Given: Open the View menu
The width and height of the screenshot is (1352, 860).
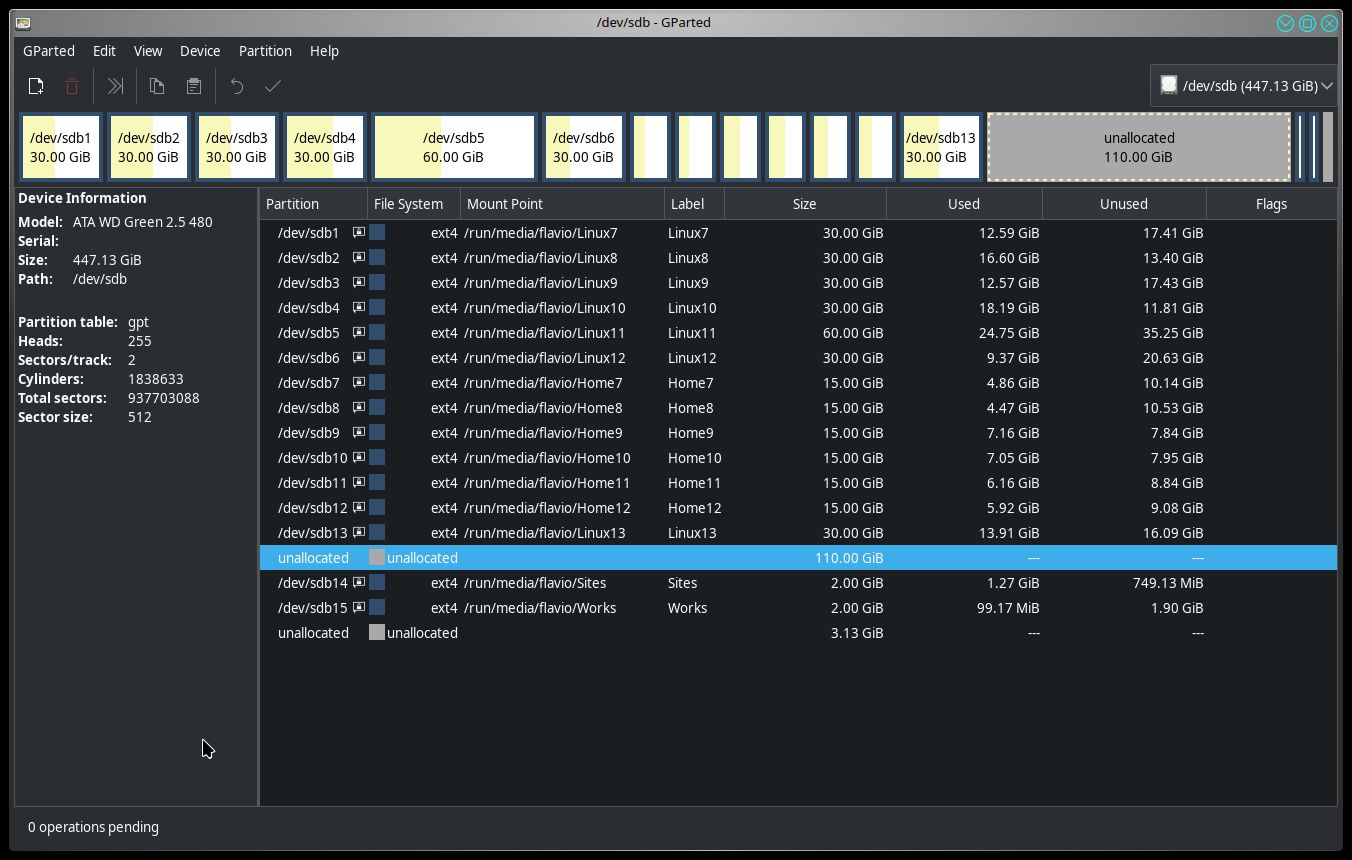Looking at the screenshot, I should coord(148,51).
